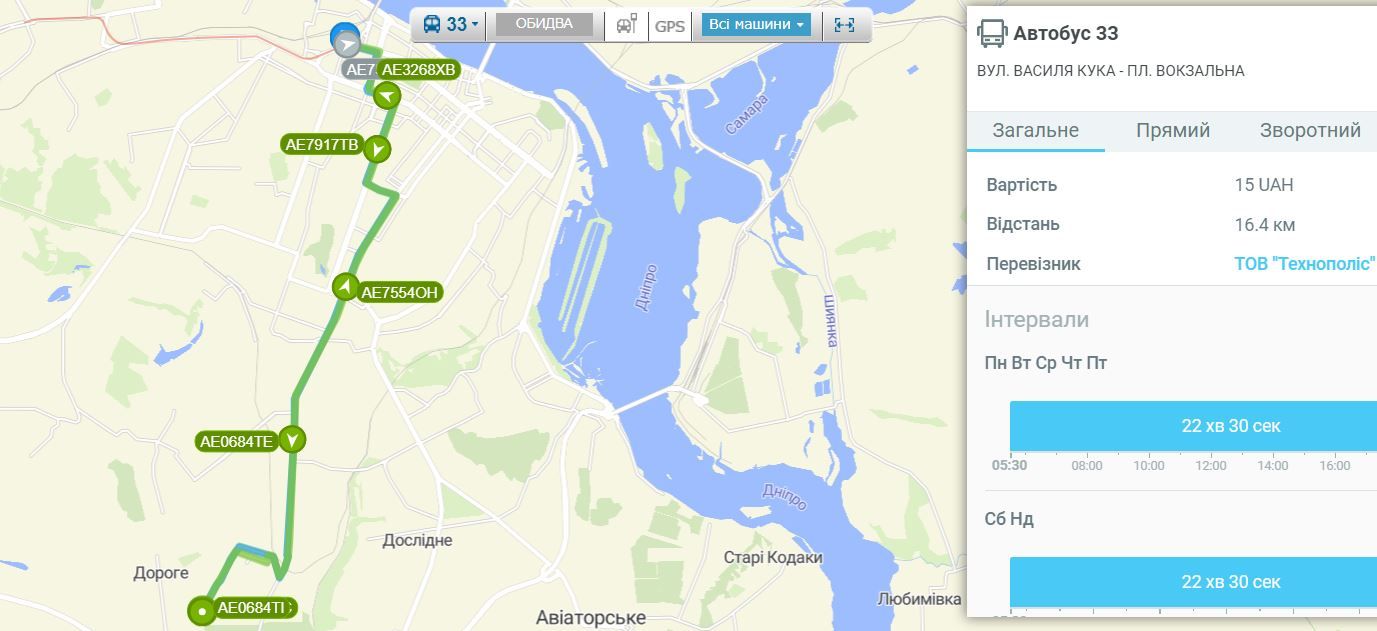Click the weekday 22 хв 30 сек interval bar
The image size is (1377, 631).
[x=1193, y=426]
